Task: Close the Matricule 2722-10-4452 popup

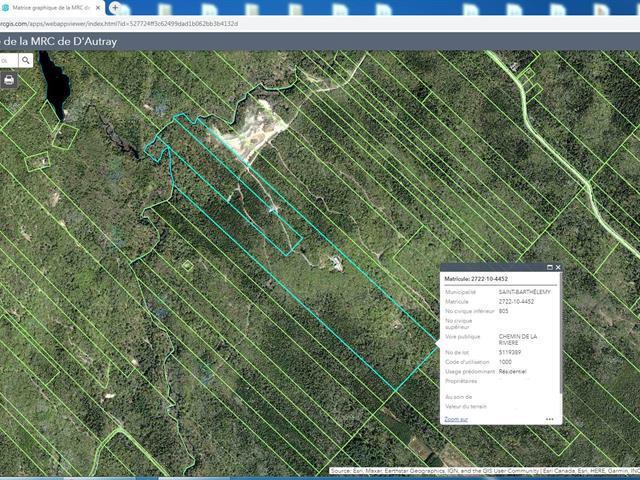Action: point(558,268)
